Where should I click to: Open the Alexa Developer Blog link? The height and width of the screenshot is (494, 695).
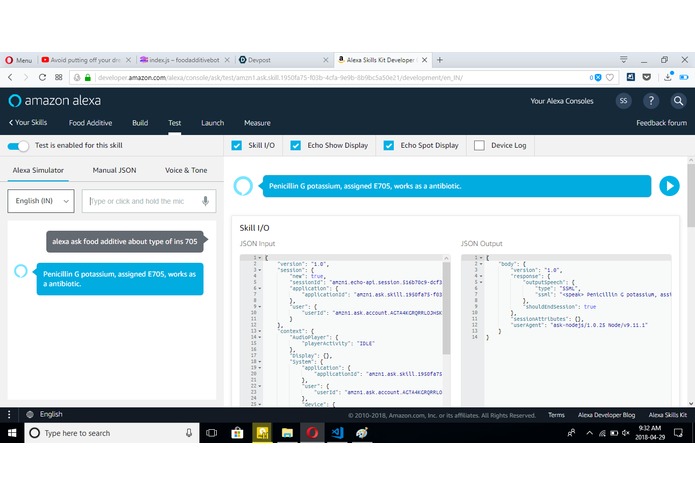[x=606, y=415]
